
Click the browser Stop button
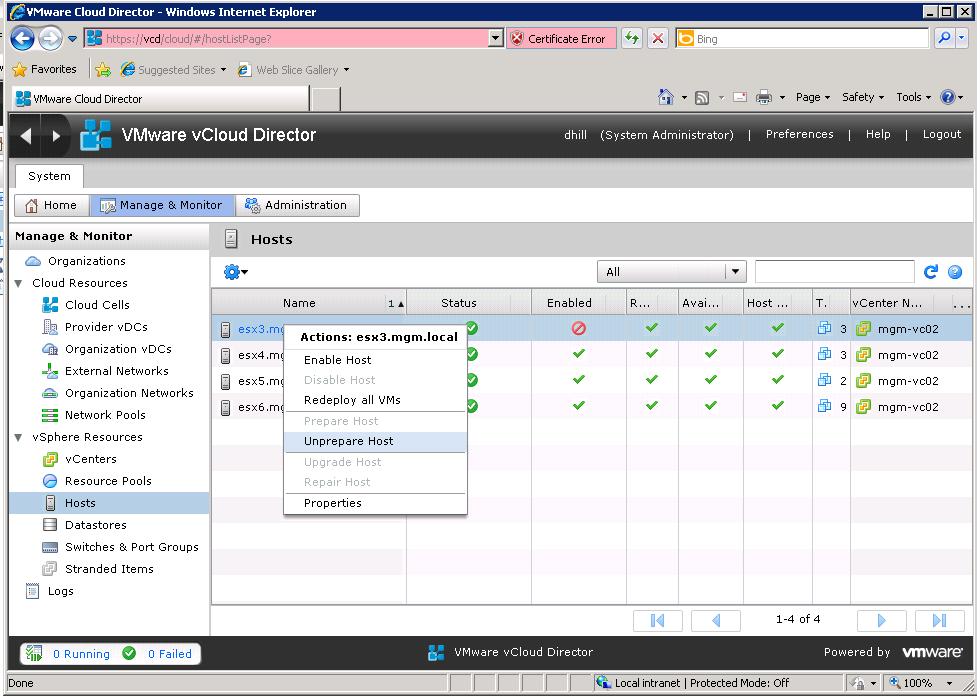[x=657, y=39]
